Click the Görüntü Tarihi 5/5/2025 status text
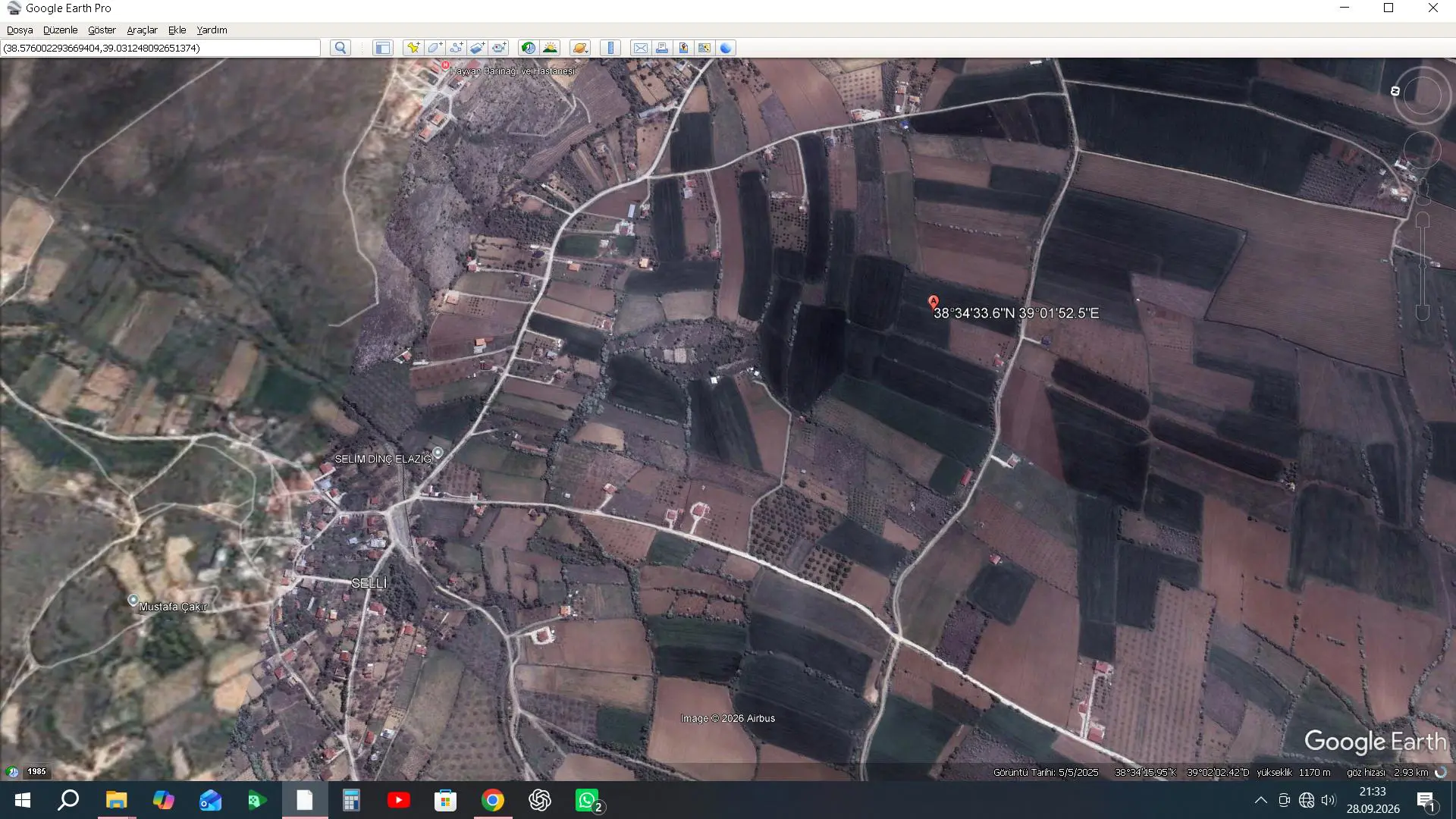The width and height of the screenshot is (1456, 819). click(x=1046, y=773)
